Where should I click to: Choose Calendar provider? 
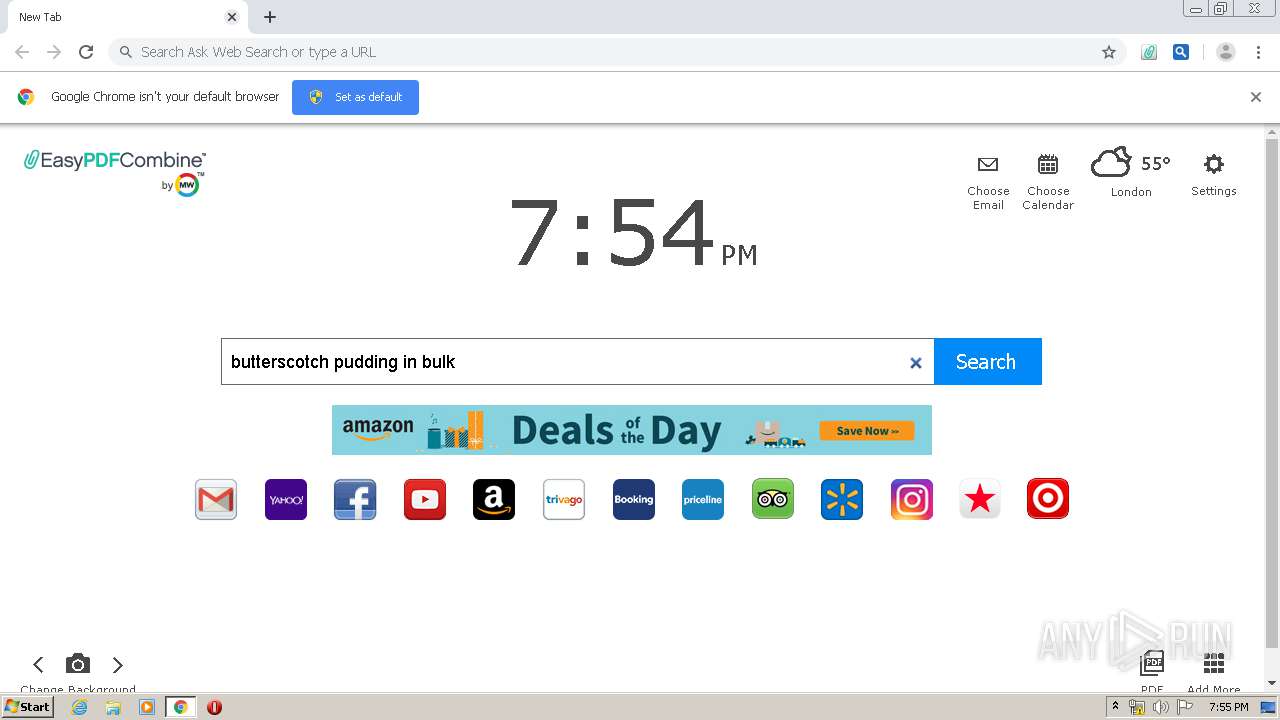click(x=1048, y=181)
